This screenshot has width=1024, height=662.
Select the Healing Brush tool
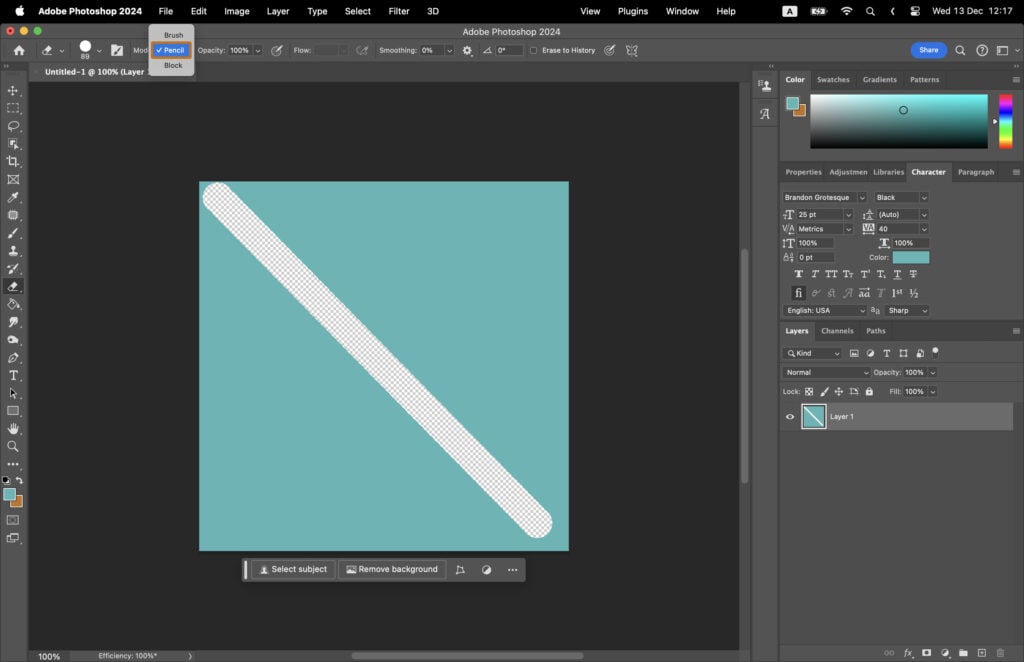pyautogui.click(x=14, y=215)
